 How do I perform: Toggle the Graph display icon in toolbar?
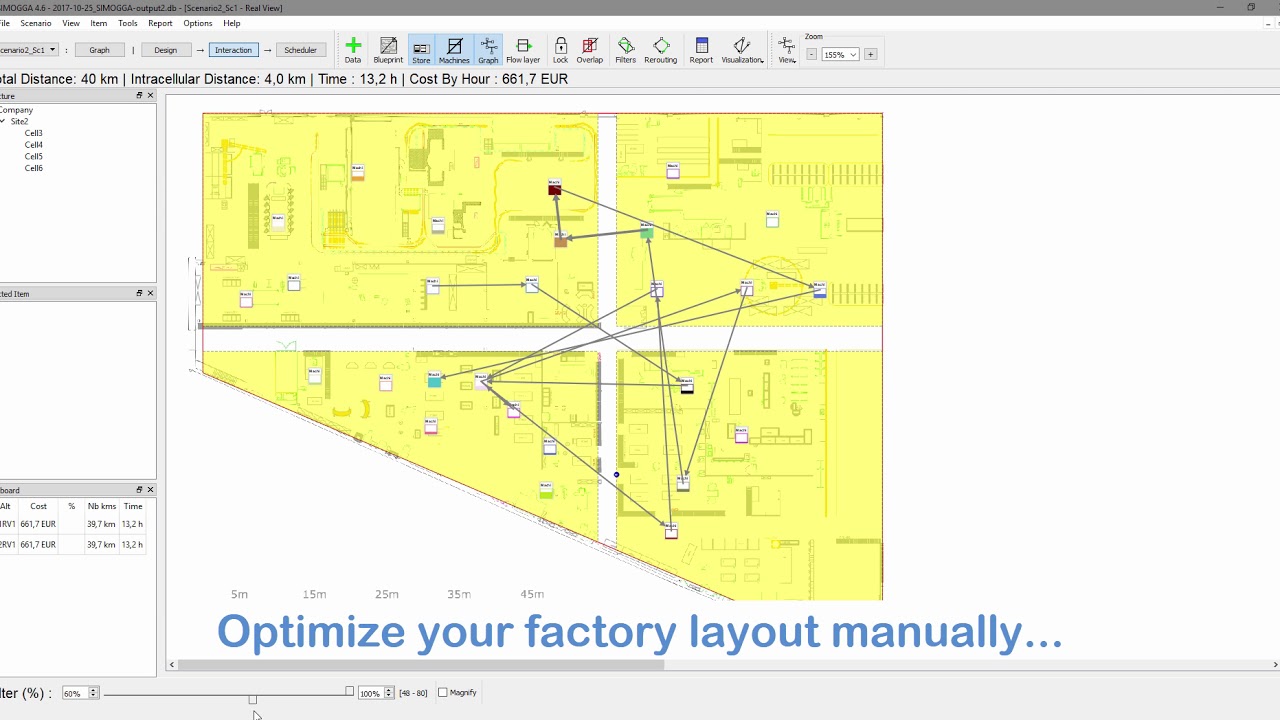click(488, 50)
